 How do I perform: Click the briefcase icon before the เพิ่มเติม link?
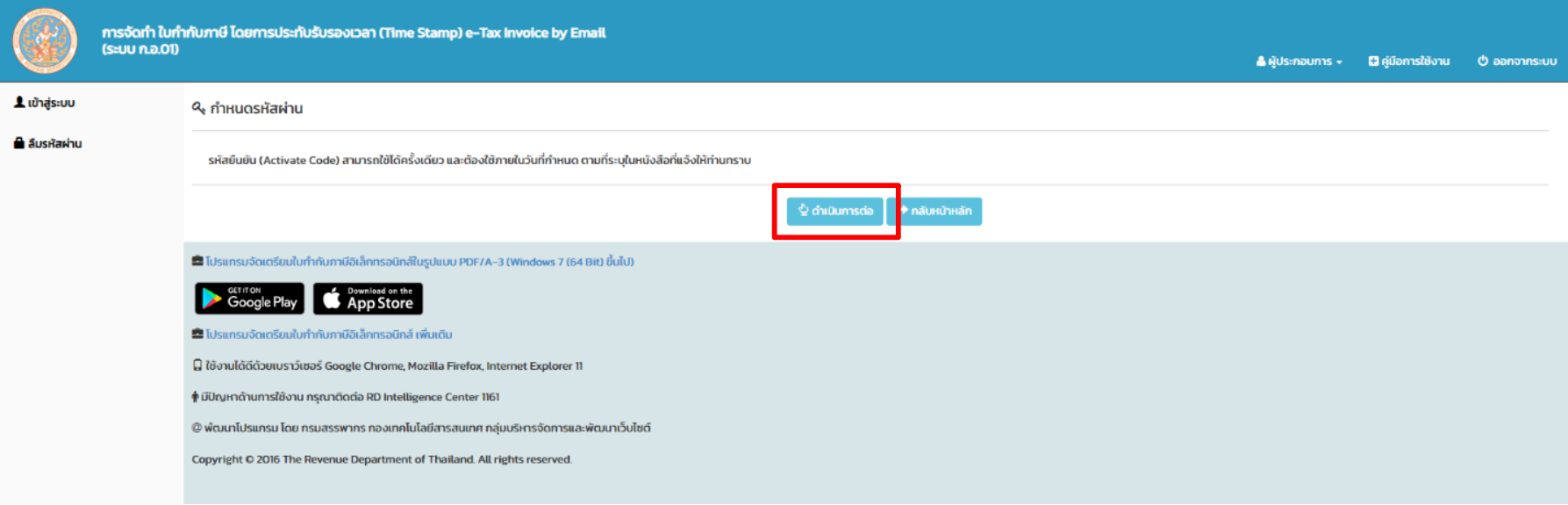(197, 335)
